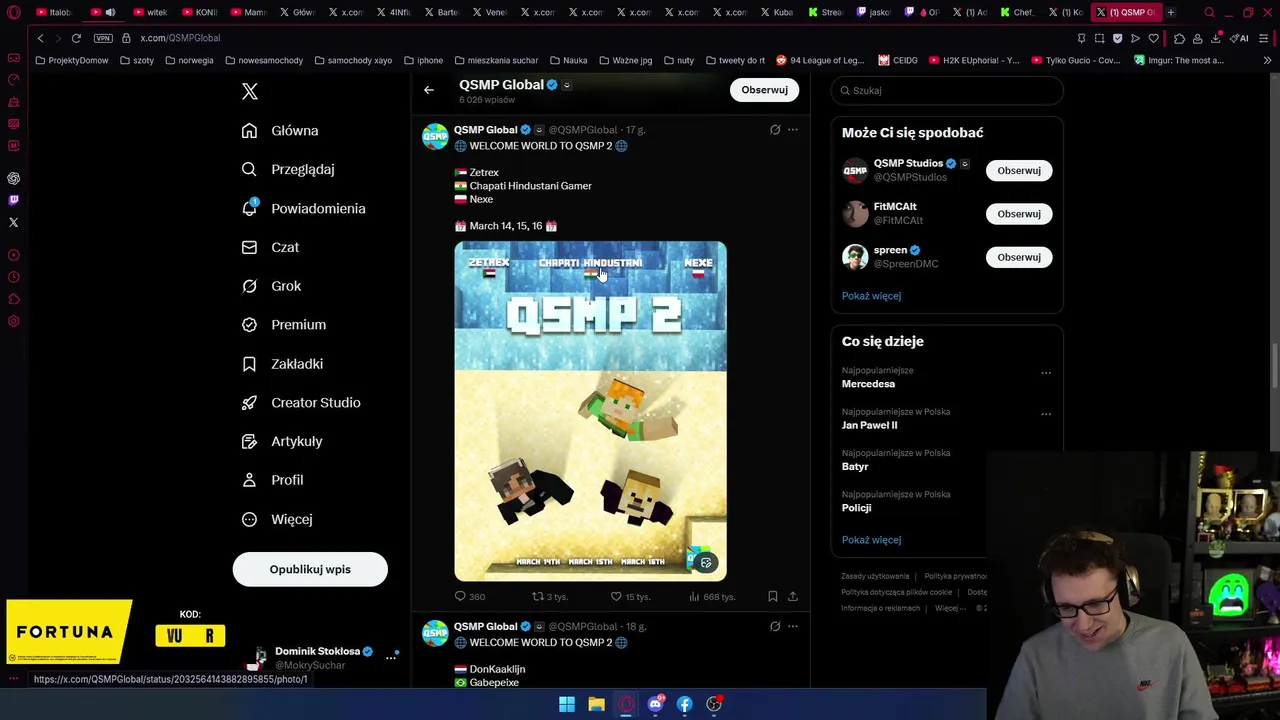Image resolution: width=1280 pixels, height=720 pixels.
Task: Open options for Mercedesa trend
Action: pyautogui.click(x=1046, y=373)
